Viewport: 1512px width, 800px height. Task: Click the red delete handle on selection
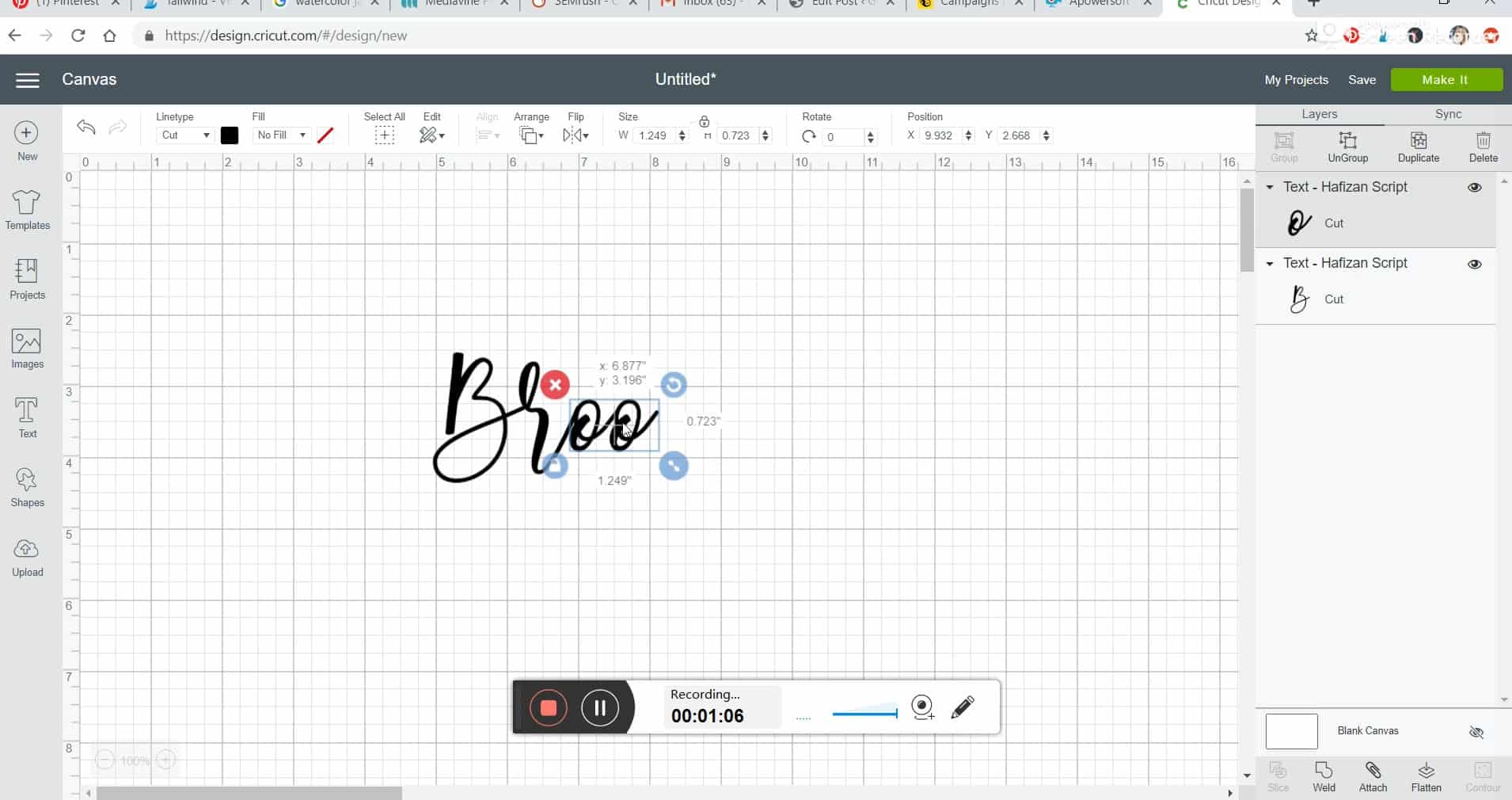[x=555, y=385]
